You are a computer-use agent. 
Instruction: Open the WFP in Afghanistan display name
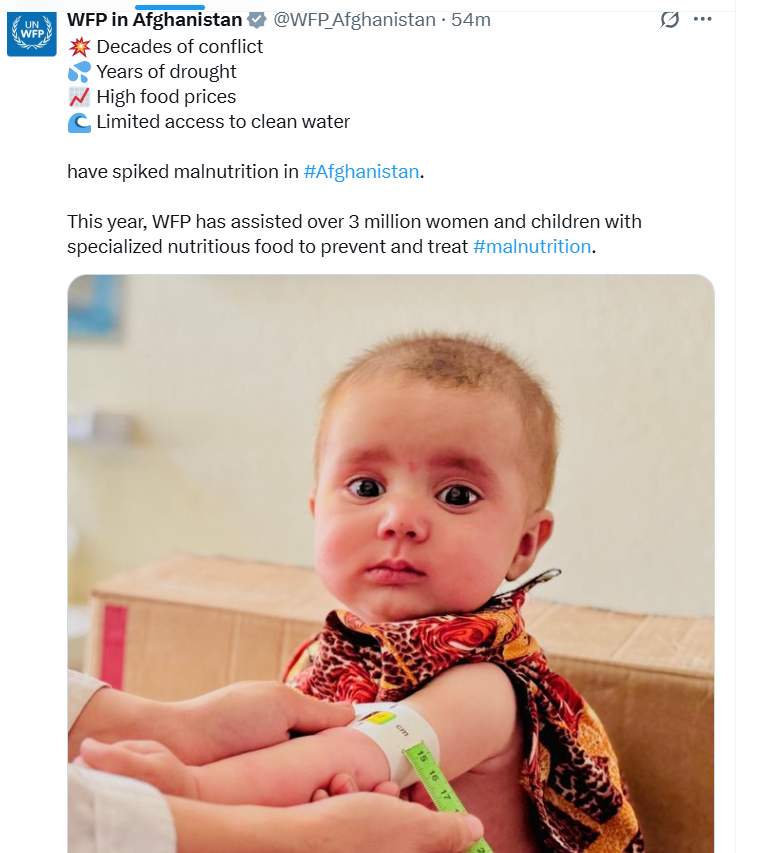(x=154, y=20)
